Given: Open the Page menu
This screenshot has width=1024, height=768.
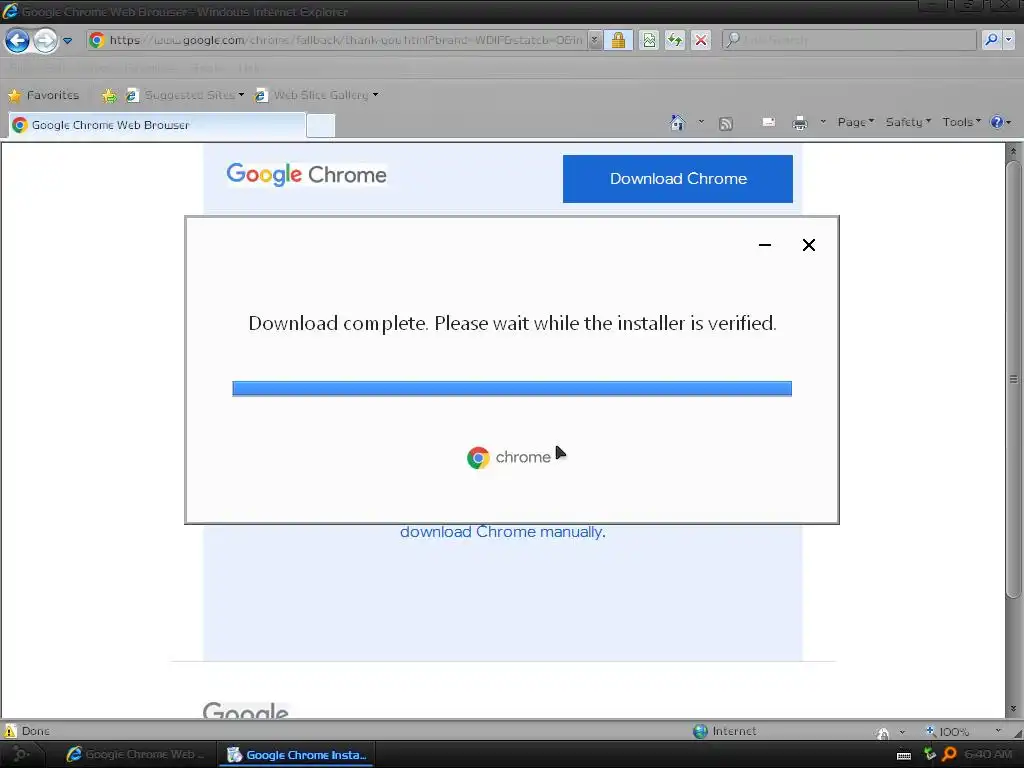Looking at the screenshot, I should pyautogui.click(x=856, y=122).
